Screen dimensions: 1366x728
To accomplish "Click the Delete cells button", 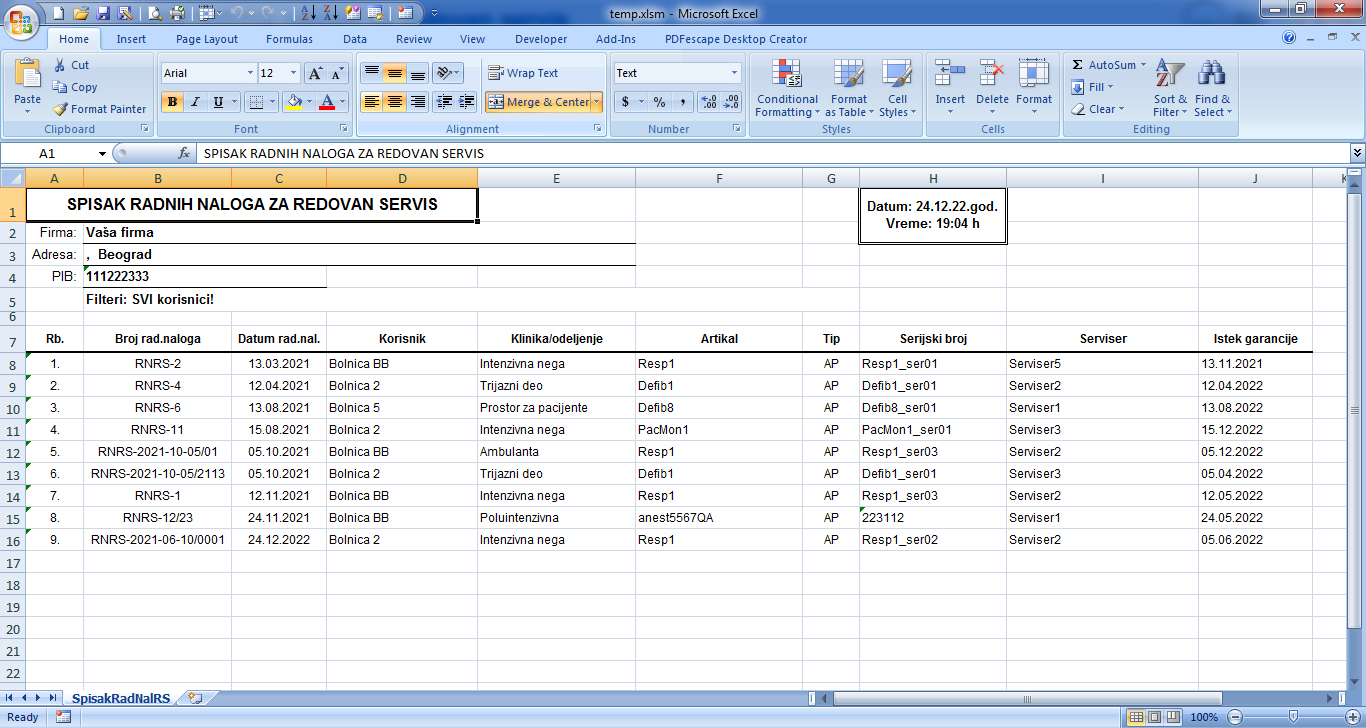I will coord(992,87).
